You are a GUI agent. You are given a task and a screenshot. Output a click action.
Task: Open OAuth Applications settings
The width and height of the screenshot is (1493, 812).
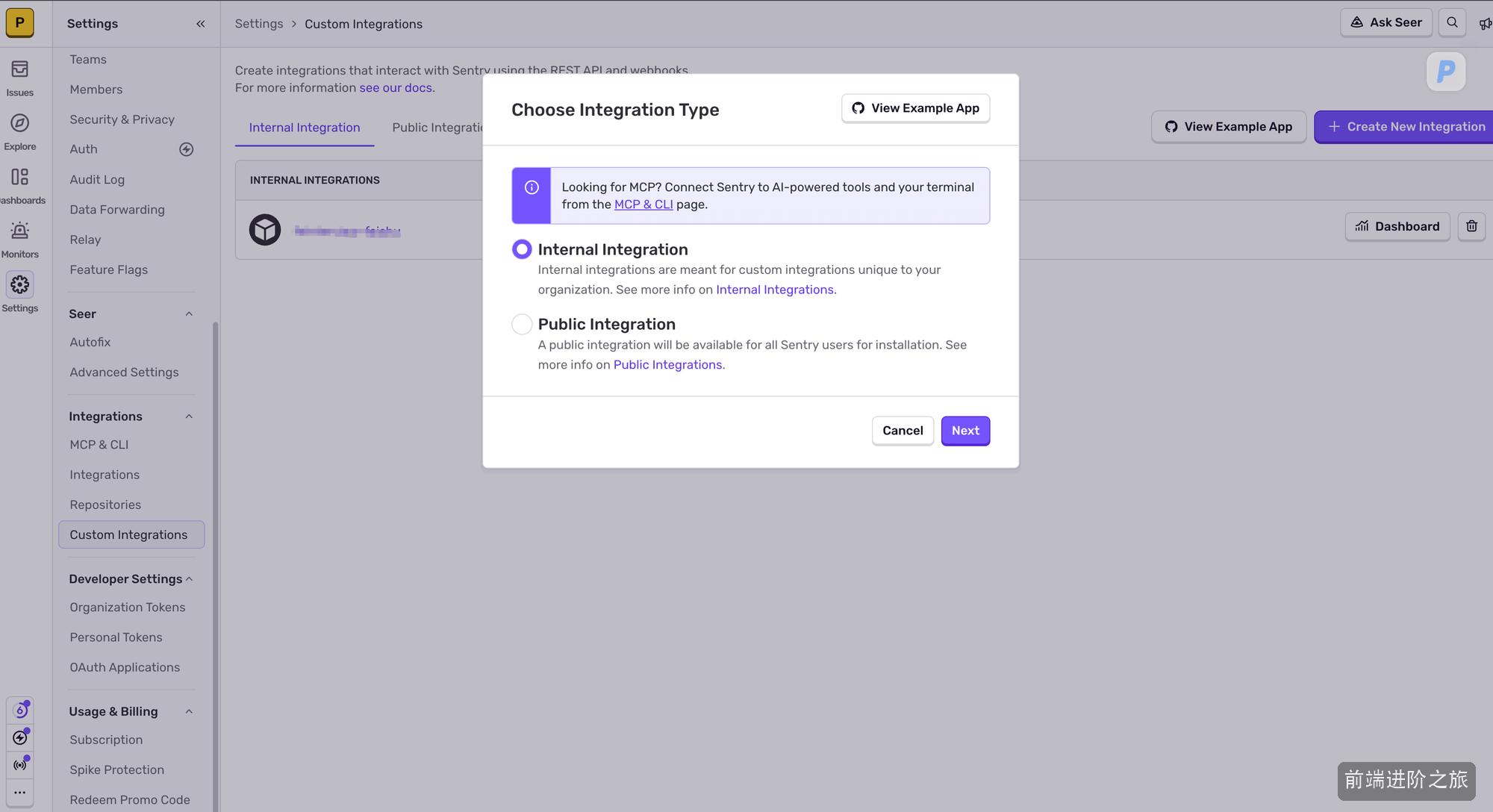coord(125,667)
